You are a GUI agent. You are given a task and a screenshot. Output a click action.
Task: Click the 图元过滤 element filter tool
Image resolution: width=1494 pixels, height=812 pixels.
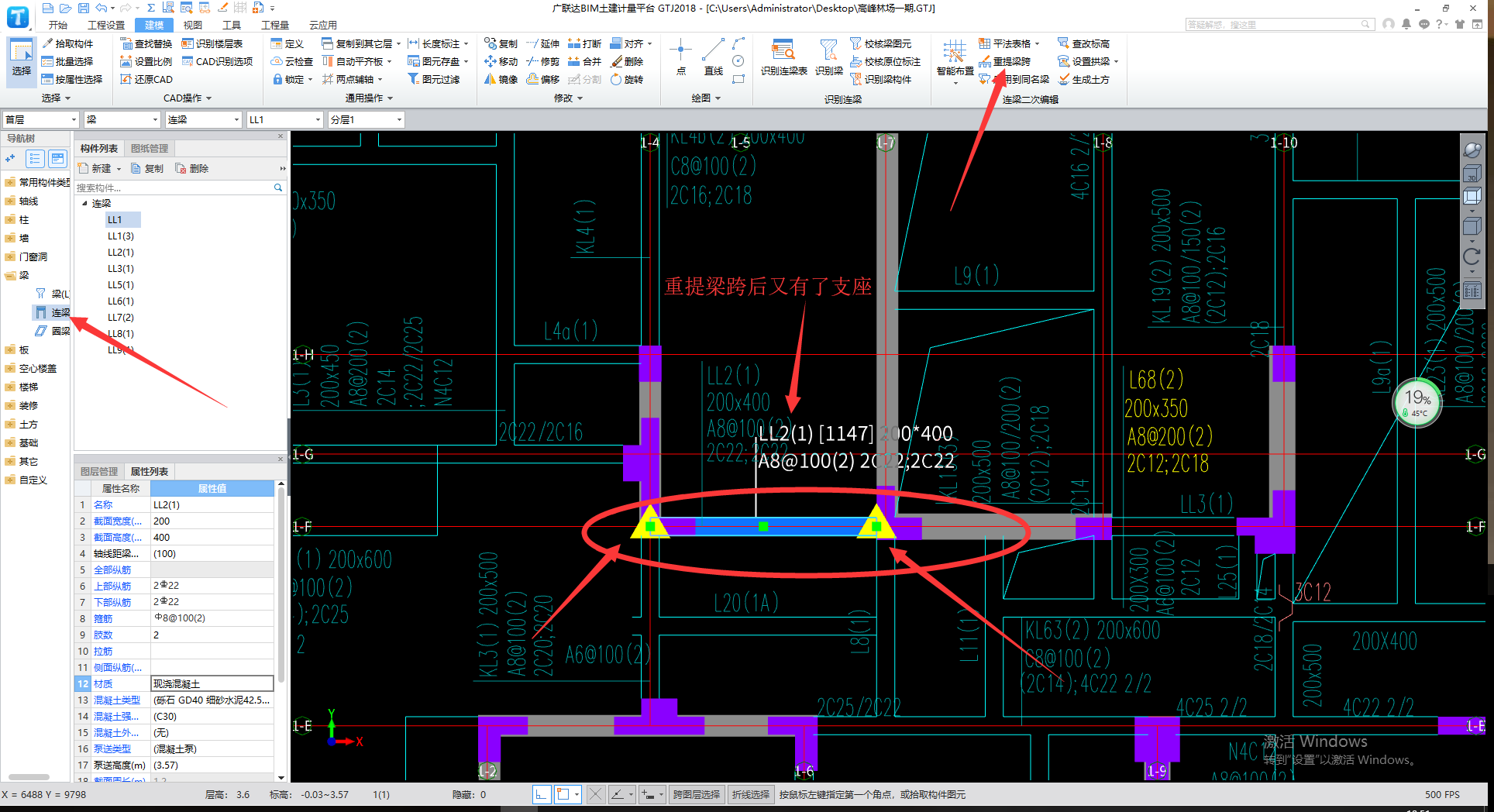[x=434, y=79]
